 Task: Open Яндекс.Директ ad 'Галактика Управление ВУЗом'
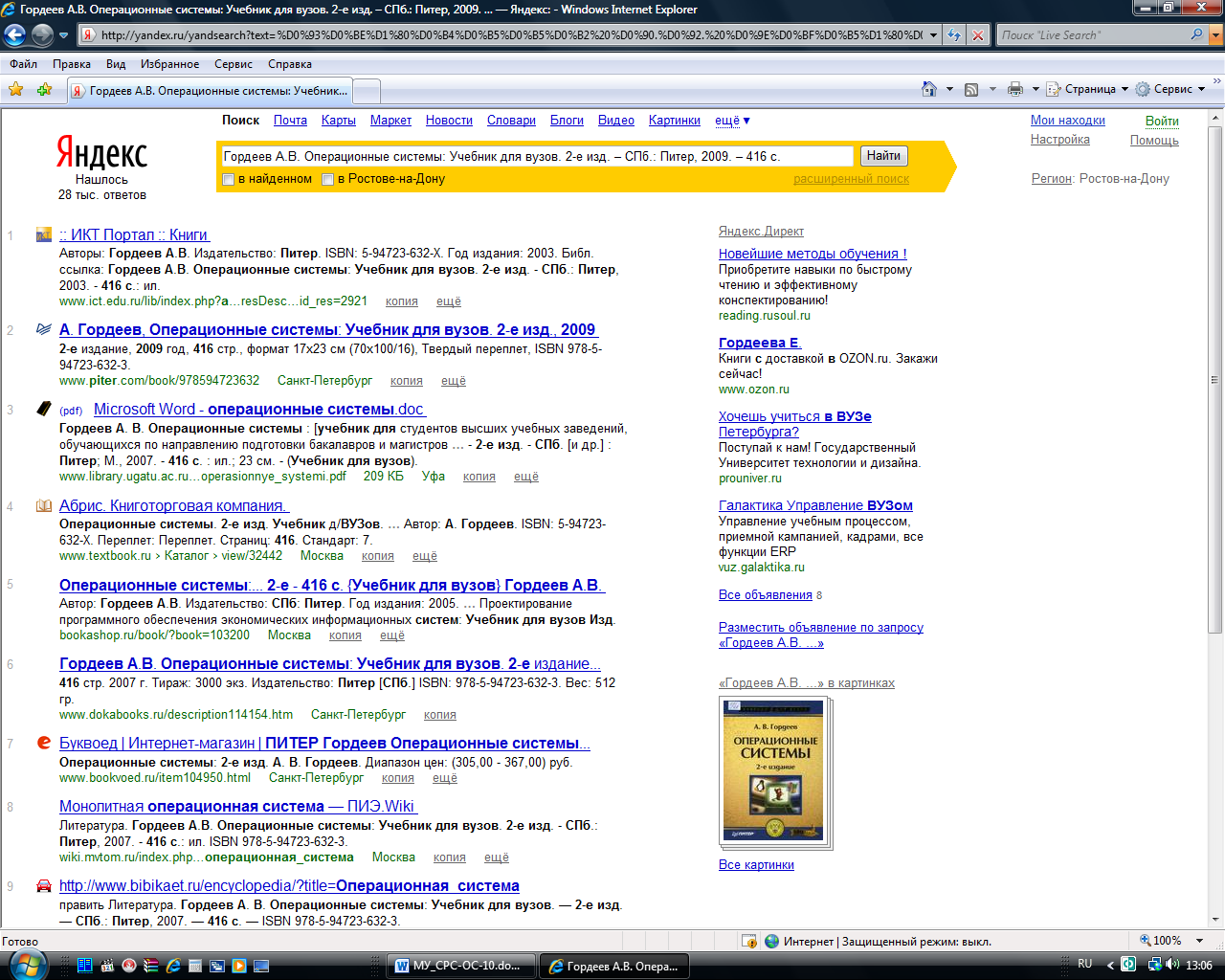[x=815, y=505]
